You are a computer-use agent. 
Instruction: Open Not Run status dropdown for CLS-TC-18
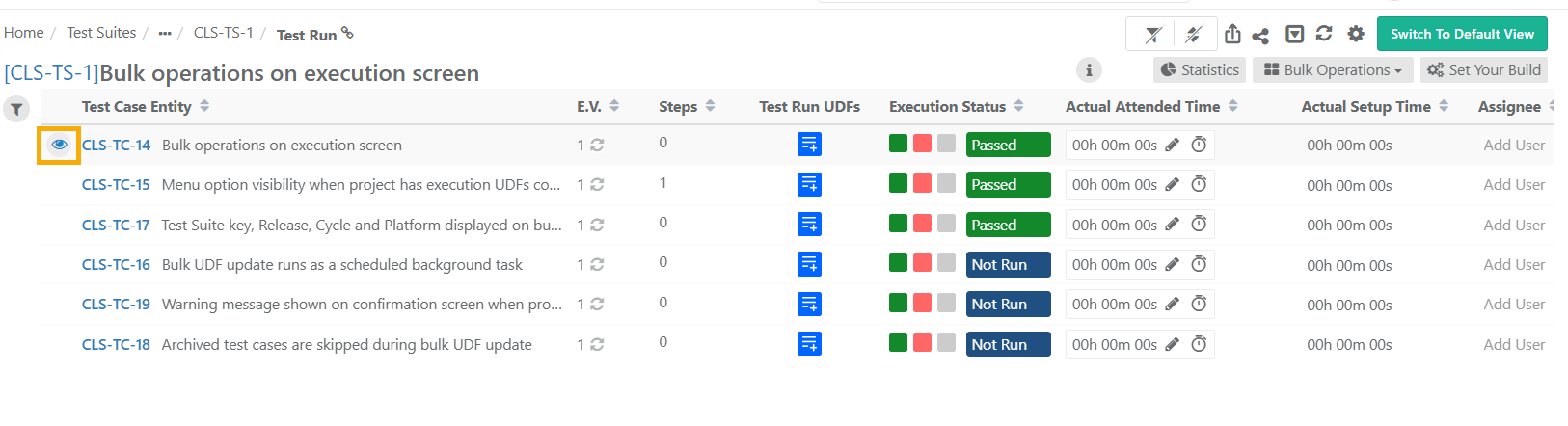pos(1009,344)
